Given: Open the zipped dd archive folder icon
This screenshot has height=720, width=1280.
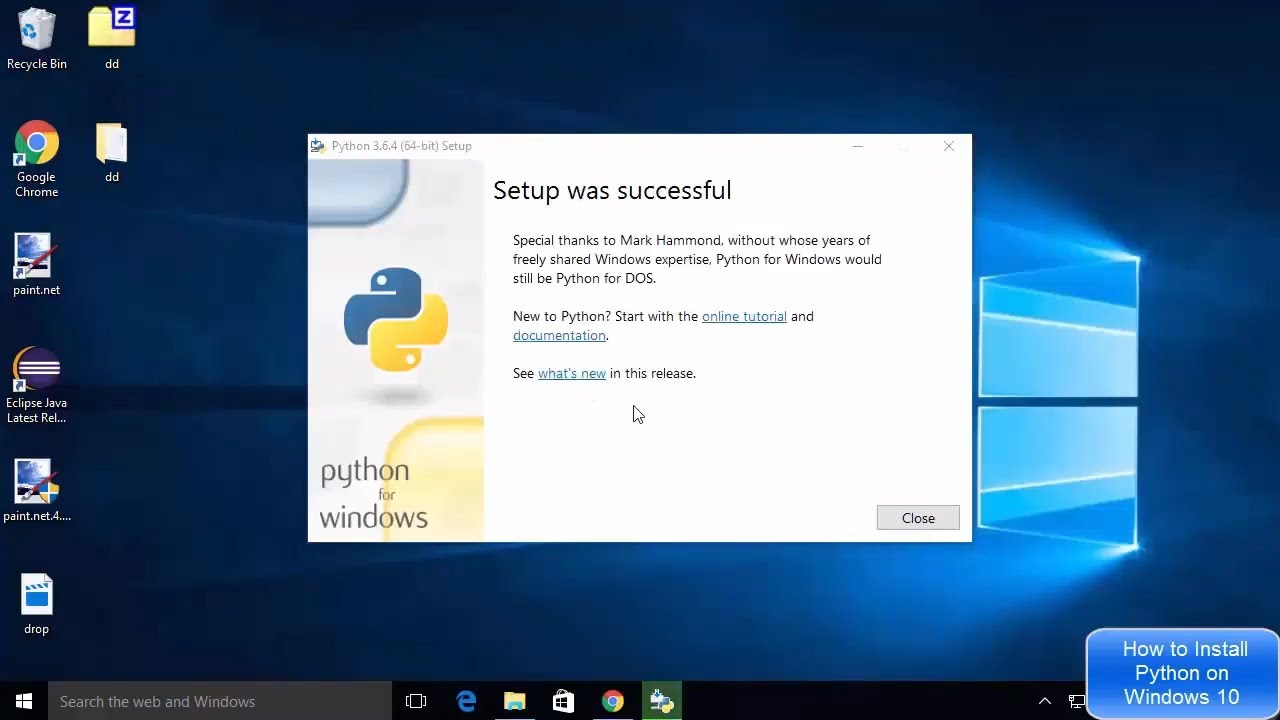Looking at the screenshot, I should [112, 39].
